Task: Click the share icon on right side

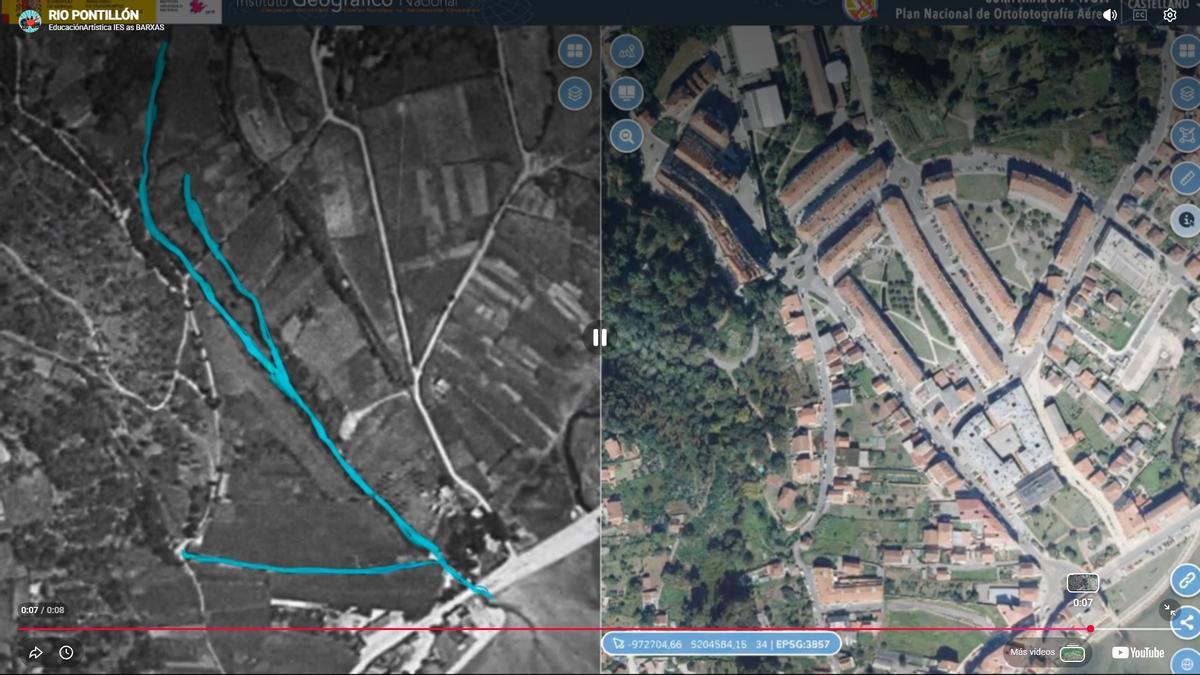Action: tap(1186, 622)
